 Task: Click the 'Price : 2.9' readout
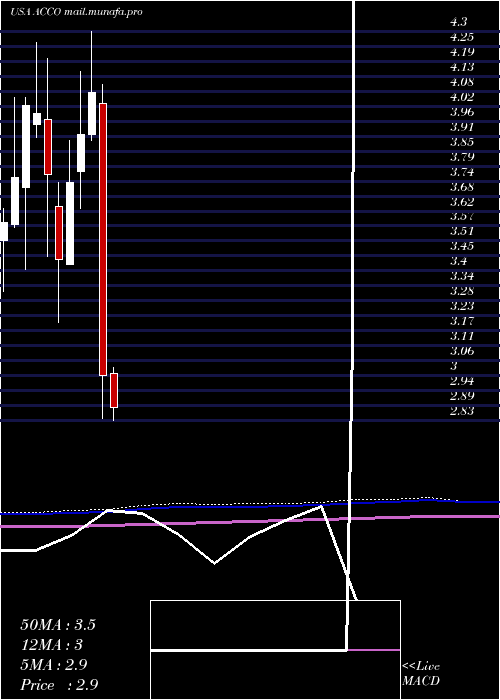(59, 685)
